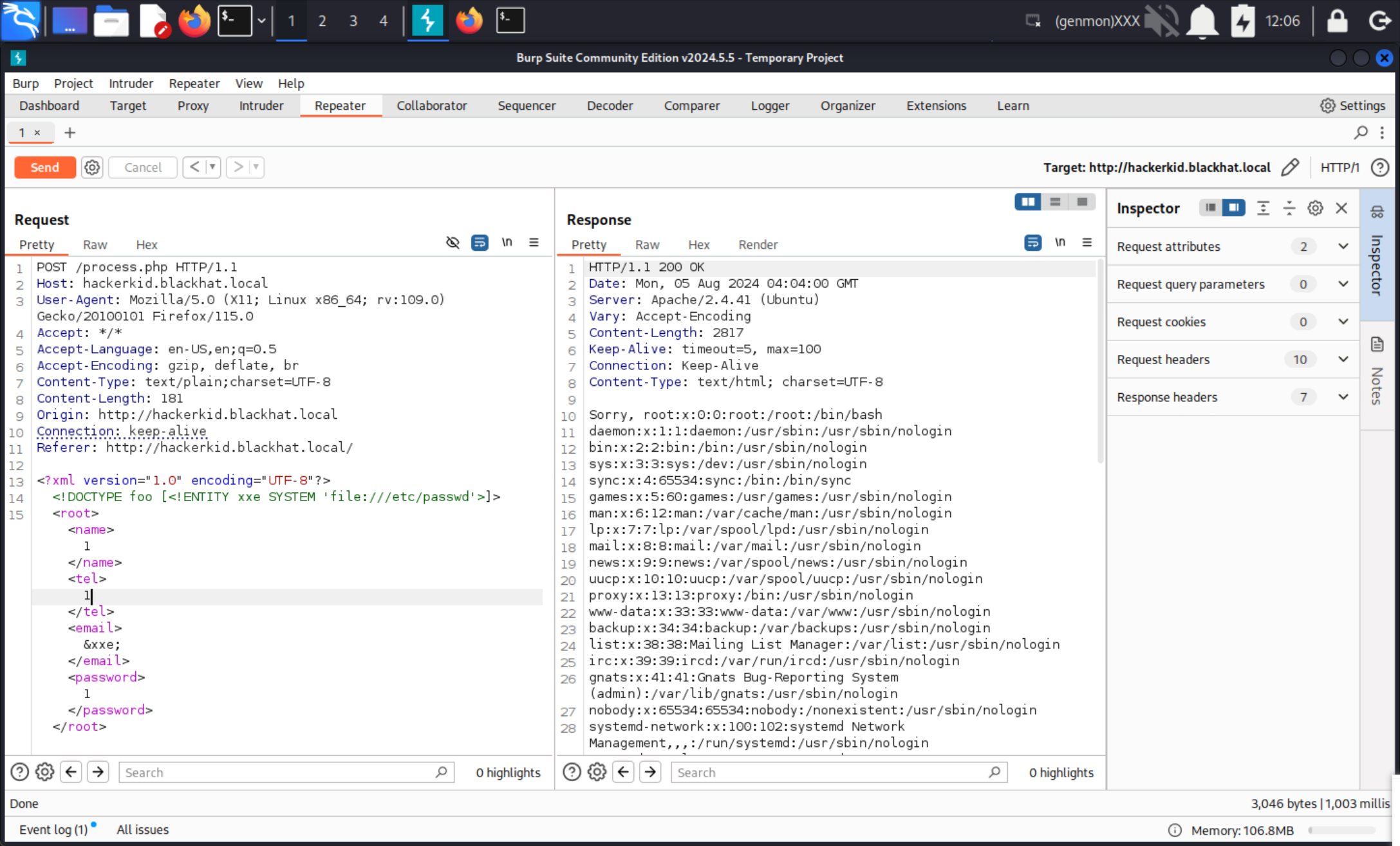Open Response search help icon
The width and height of the screenshot is (1400, 846).
pos(572,772)
